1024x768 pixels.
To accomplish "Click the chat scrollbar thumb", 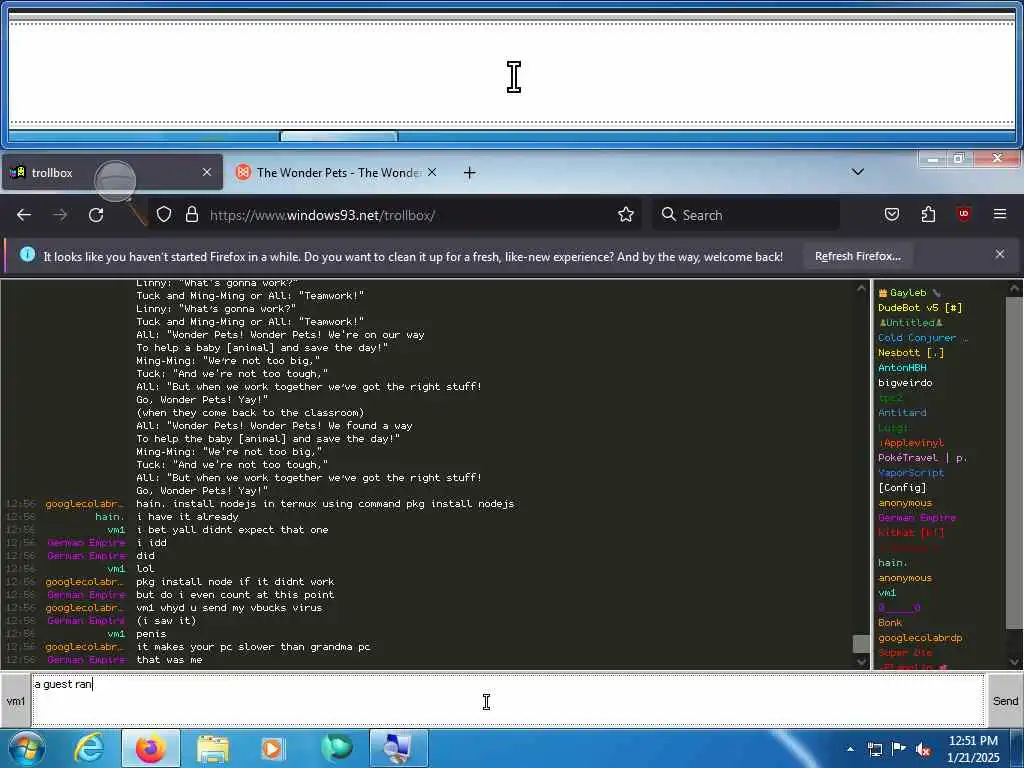I will click(861, 643).
